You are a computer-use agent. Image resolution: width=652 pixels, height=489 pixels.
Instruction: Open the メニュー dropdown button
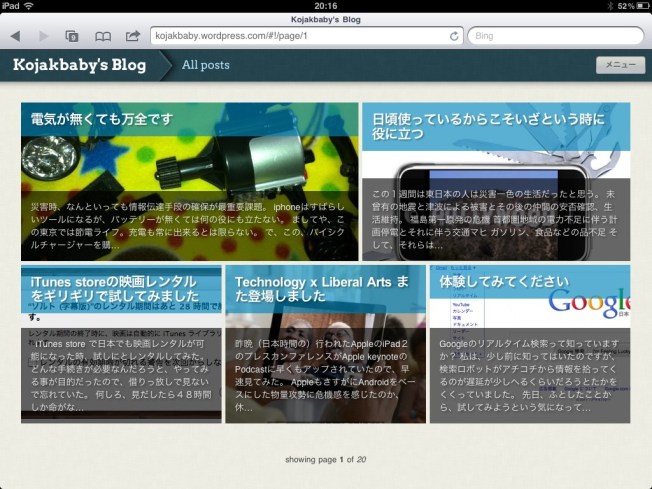pyautogui.click(x=620, y=65)
